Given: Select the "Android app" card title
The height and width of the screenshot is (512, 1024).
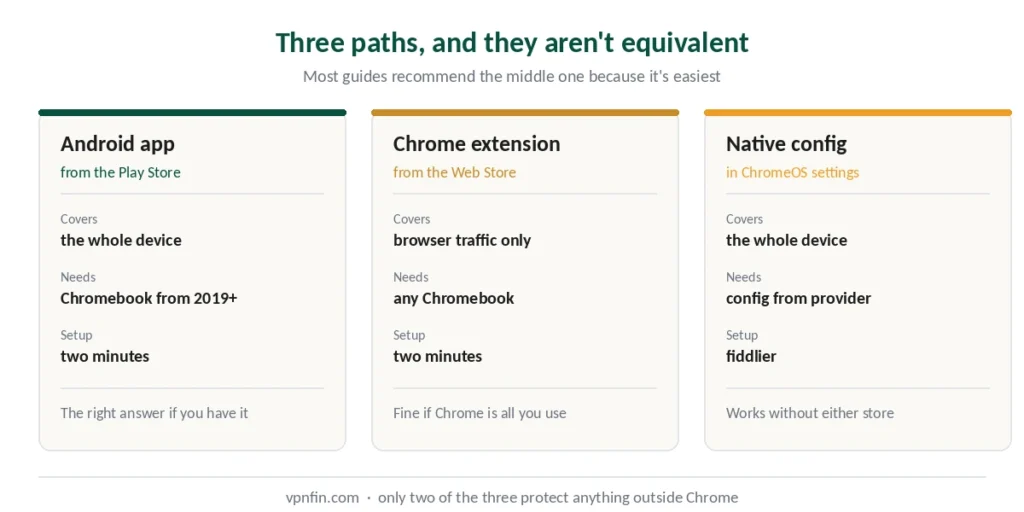Looking at the screenshot, I should click(118, 144).
